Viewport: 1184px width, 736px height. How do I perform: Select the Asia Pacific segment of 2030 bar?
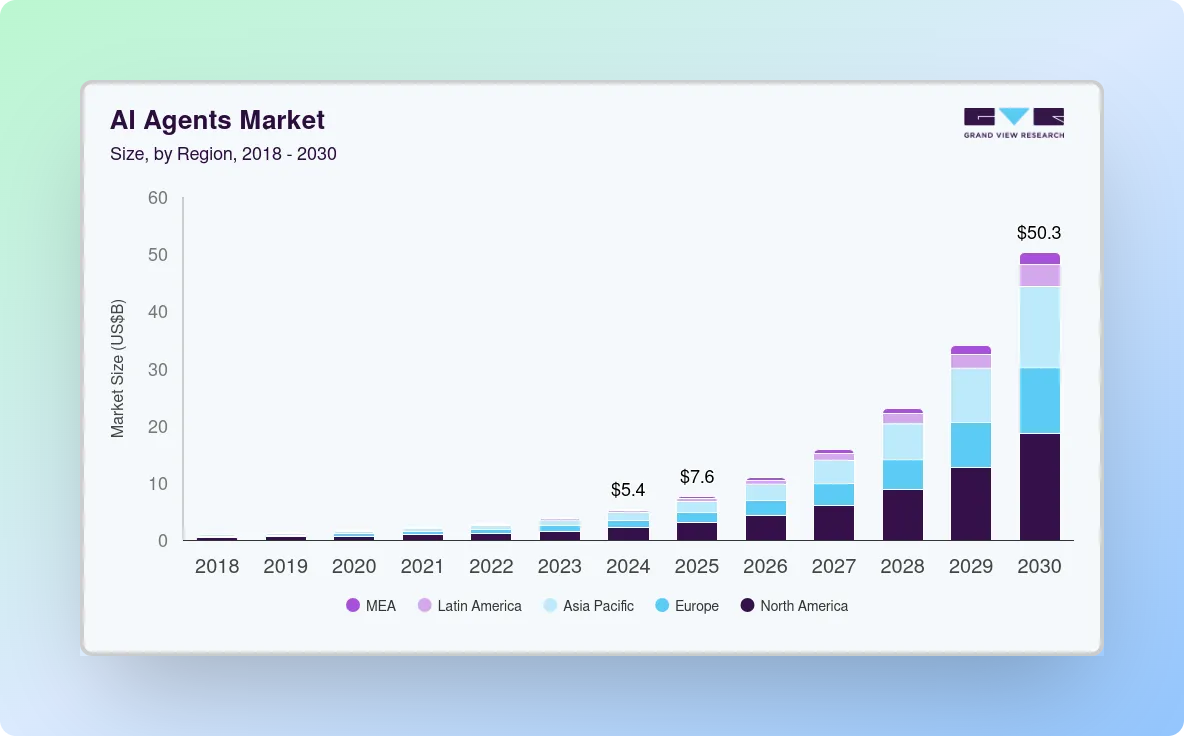(x=1040, y=328)
